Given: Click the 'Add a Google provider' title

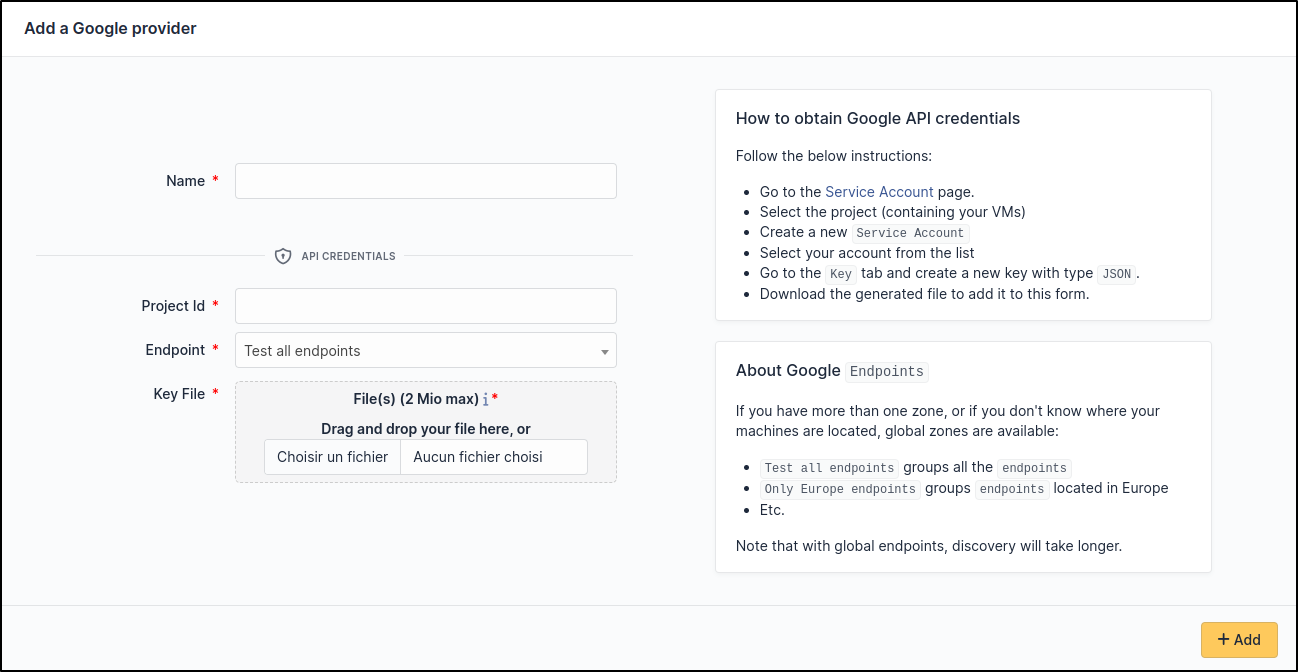Looking at the screenshot, I should coord(110,28).
